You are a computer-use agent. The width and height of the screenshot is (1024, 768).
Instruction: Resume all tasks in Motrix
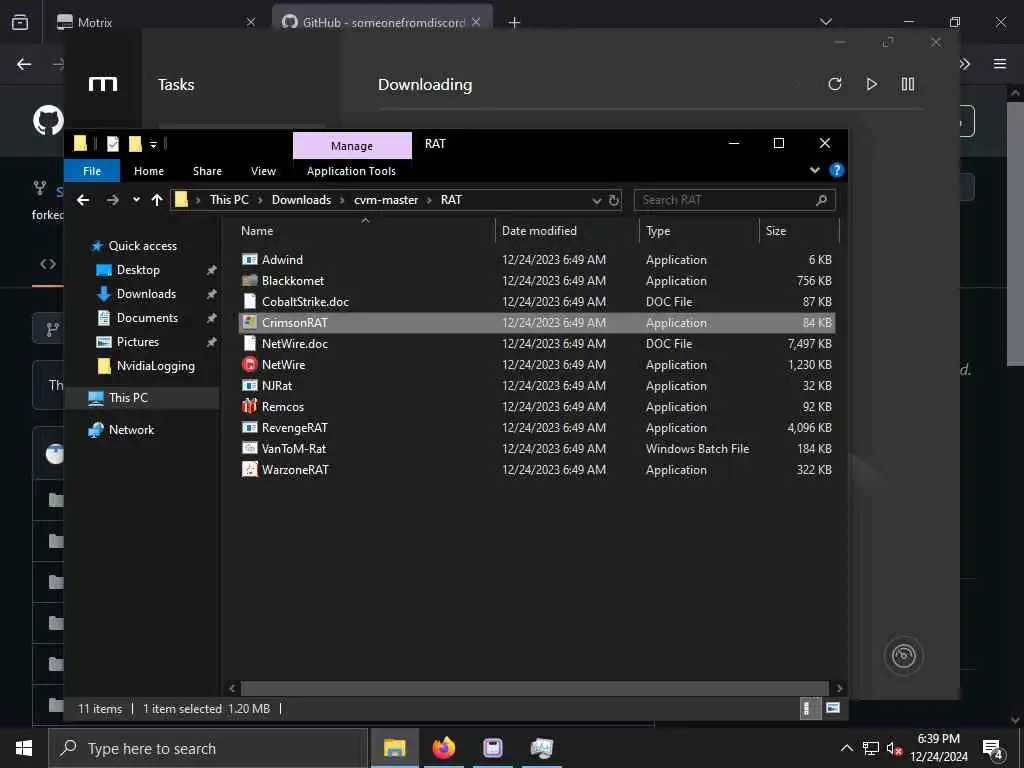[871, 84]
